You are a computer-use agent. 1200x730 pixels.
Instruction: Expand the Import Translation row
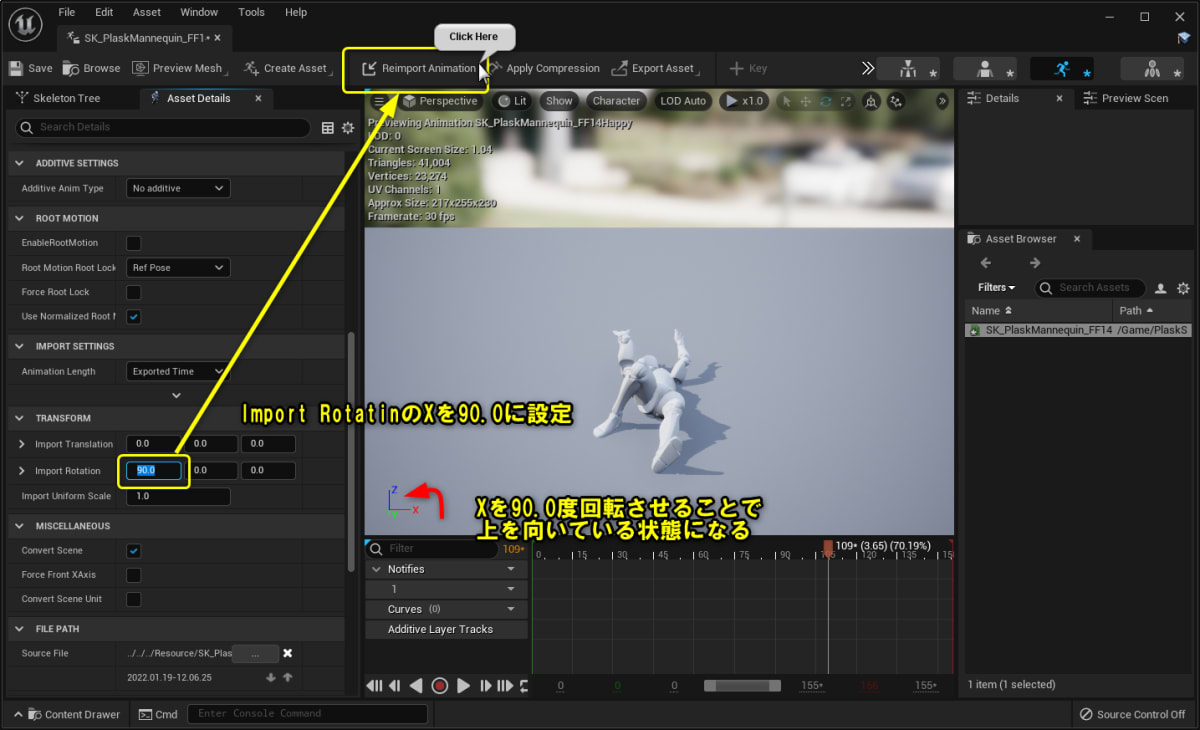pyautogui.click(x=23, y=444)
